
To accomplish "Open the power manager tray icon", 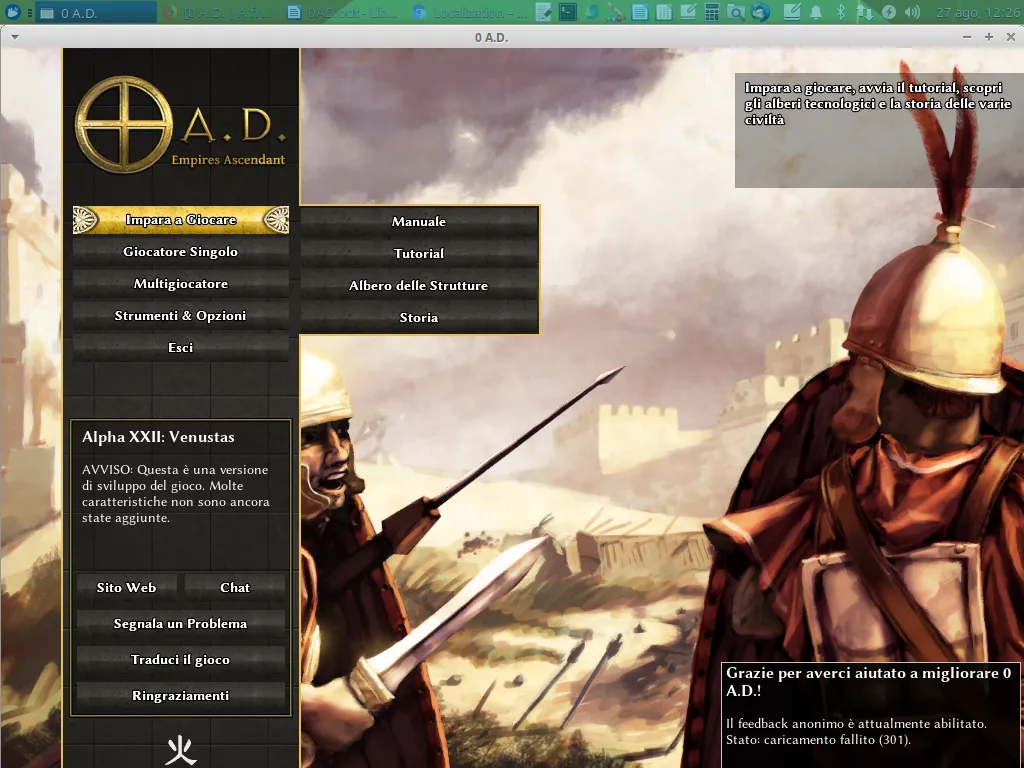I will (x=889, y=12).
